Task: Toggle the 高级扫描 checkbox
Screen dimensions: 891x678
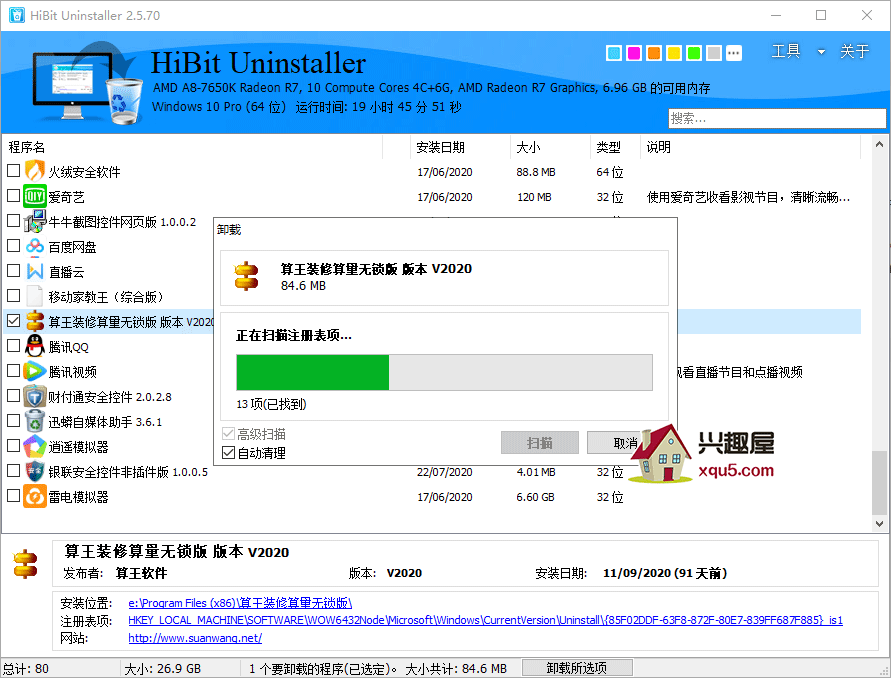Action: [228, 434]
